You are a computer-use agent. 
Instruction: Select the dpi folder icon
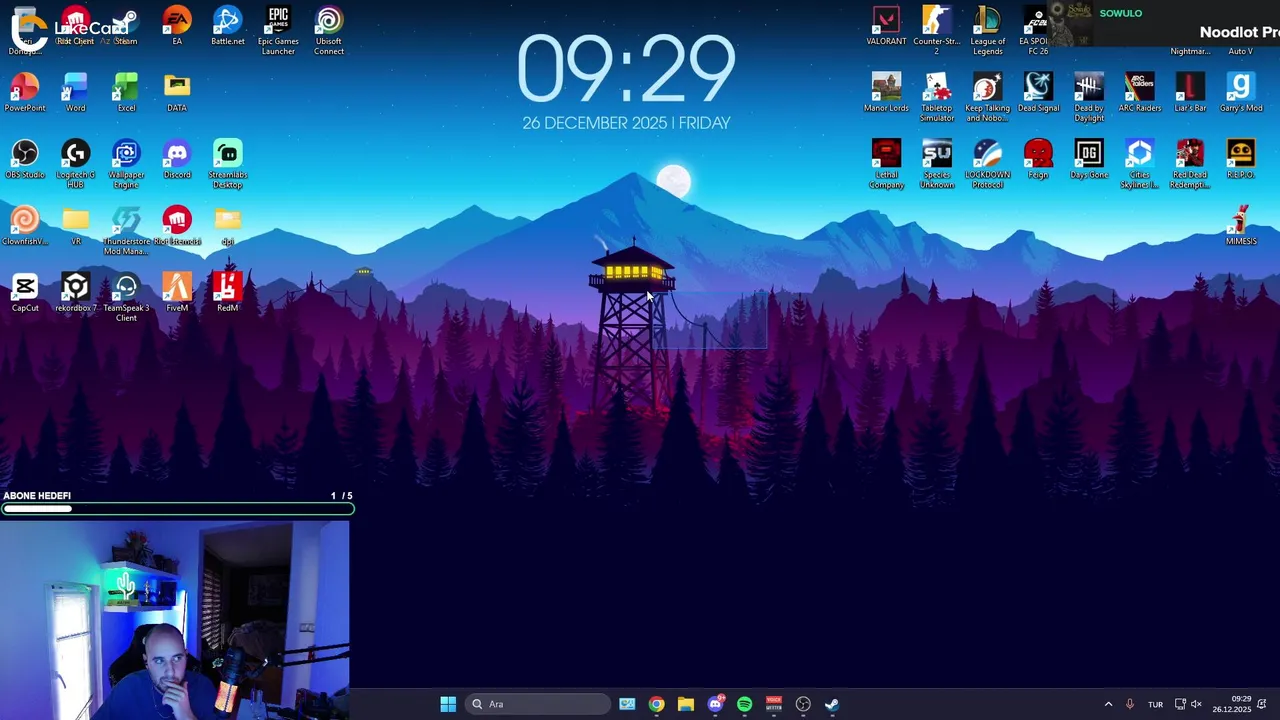pyautogui.click(x=227, y=226)
